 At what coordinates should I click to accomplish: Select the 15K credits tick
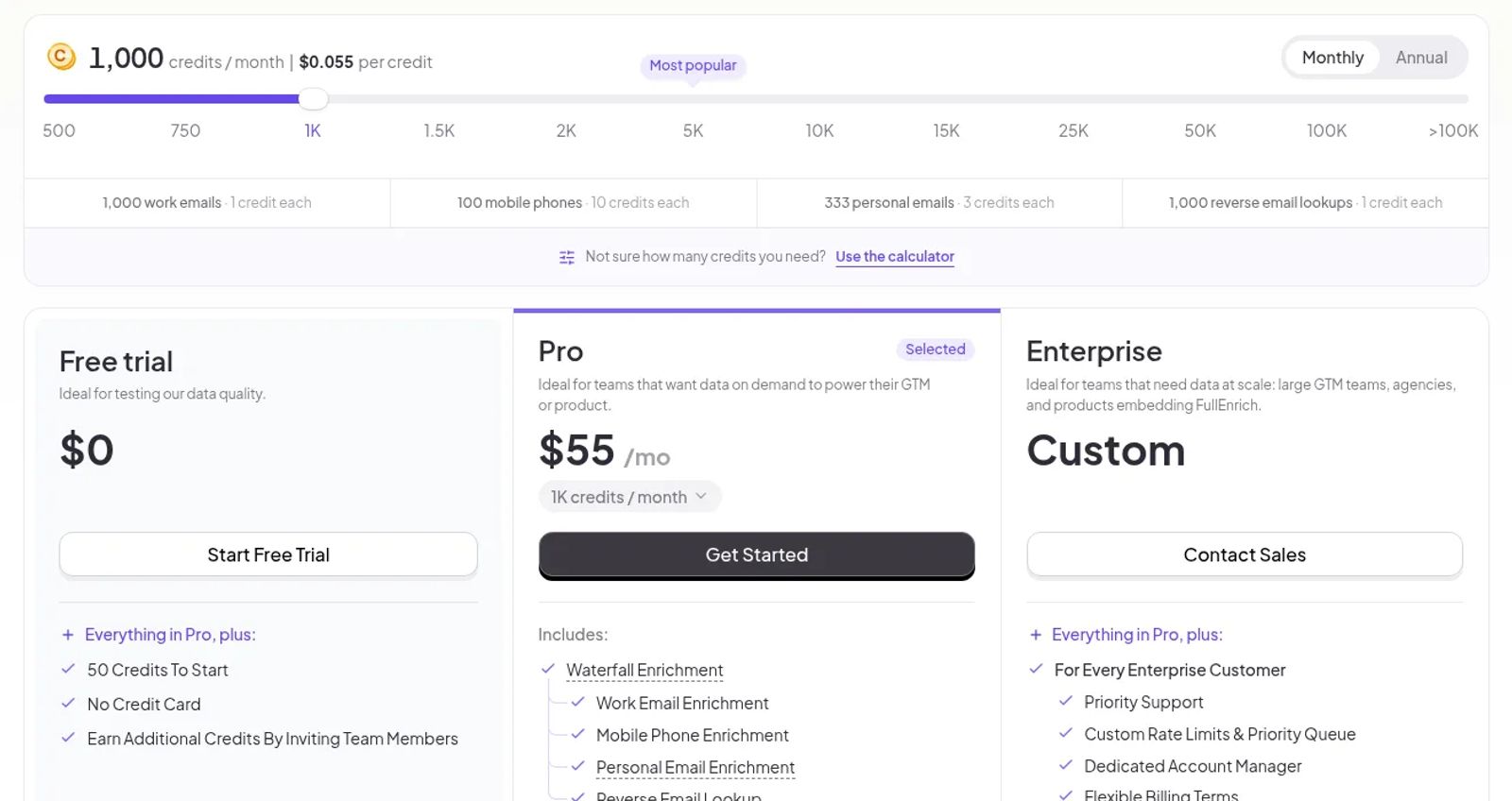tap(946, 130)
